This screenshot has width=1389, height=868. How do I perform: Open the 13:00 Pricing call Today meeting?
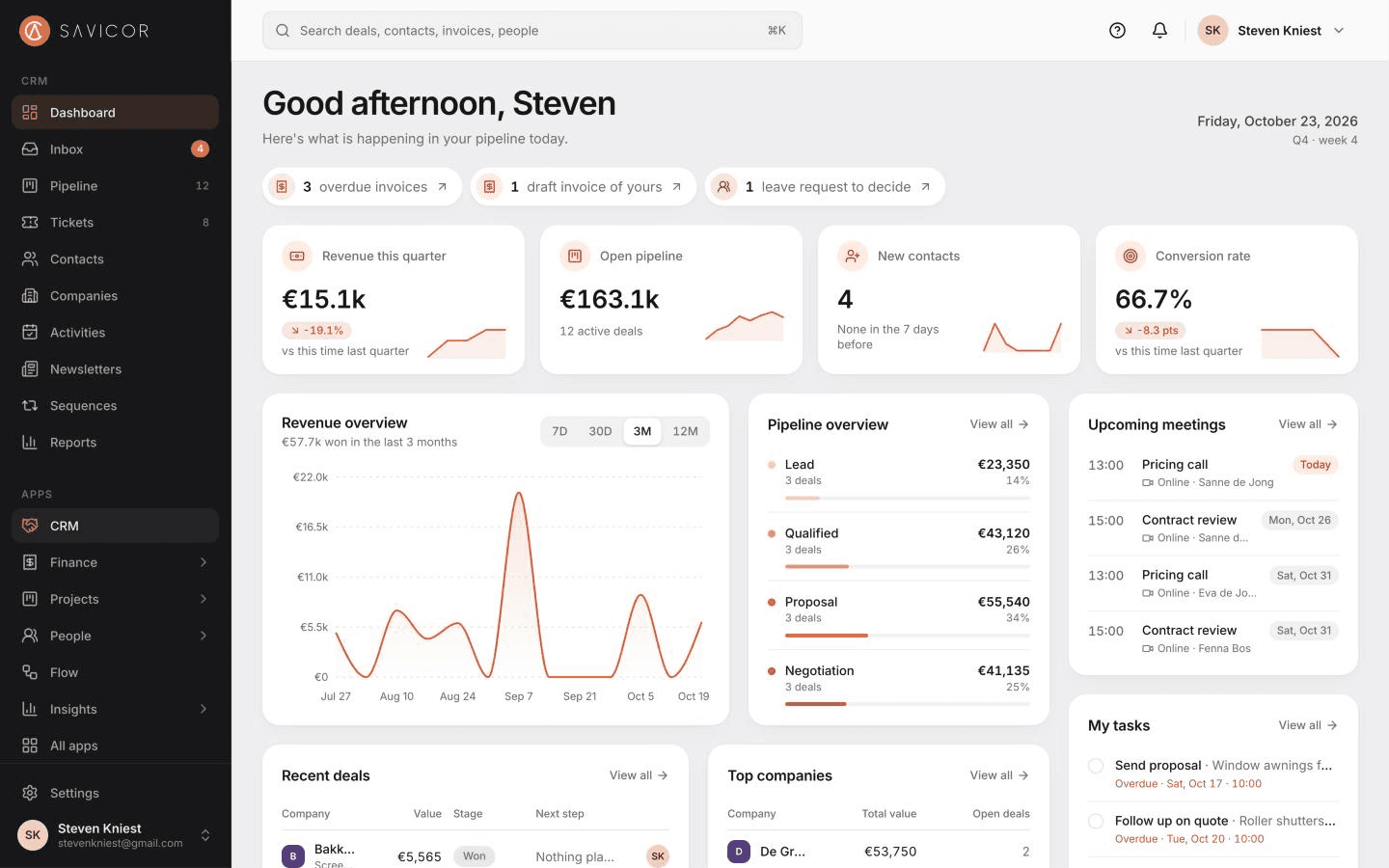[1213, 473]
